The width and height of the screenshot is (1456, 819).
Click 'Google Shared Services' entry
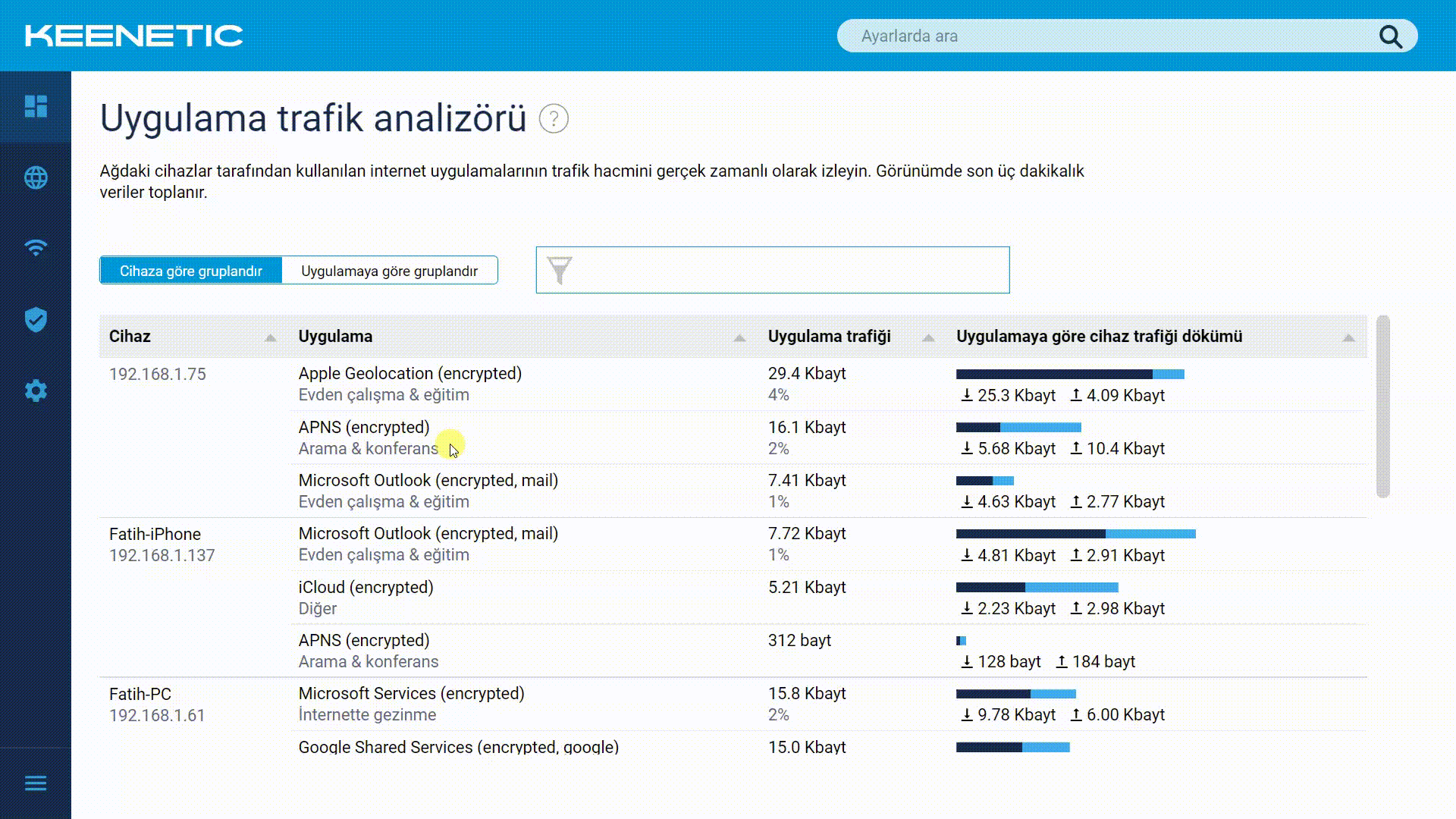pos(459,747)
